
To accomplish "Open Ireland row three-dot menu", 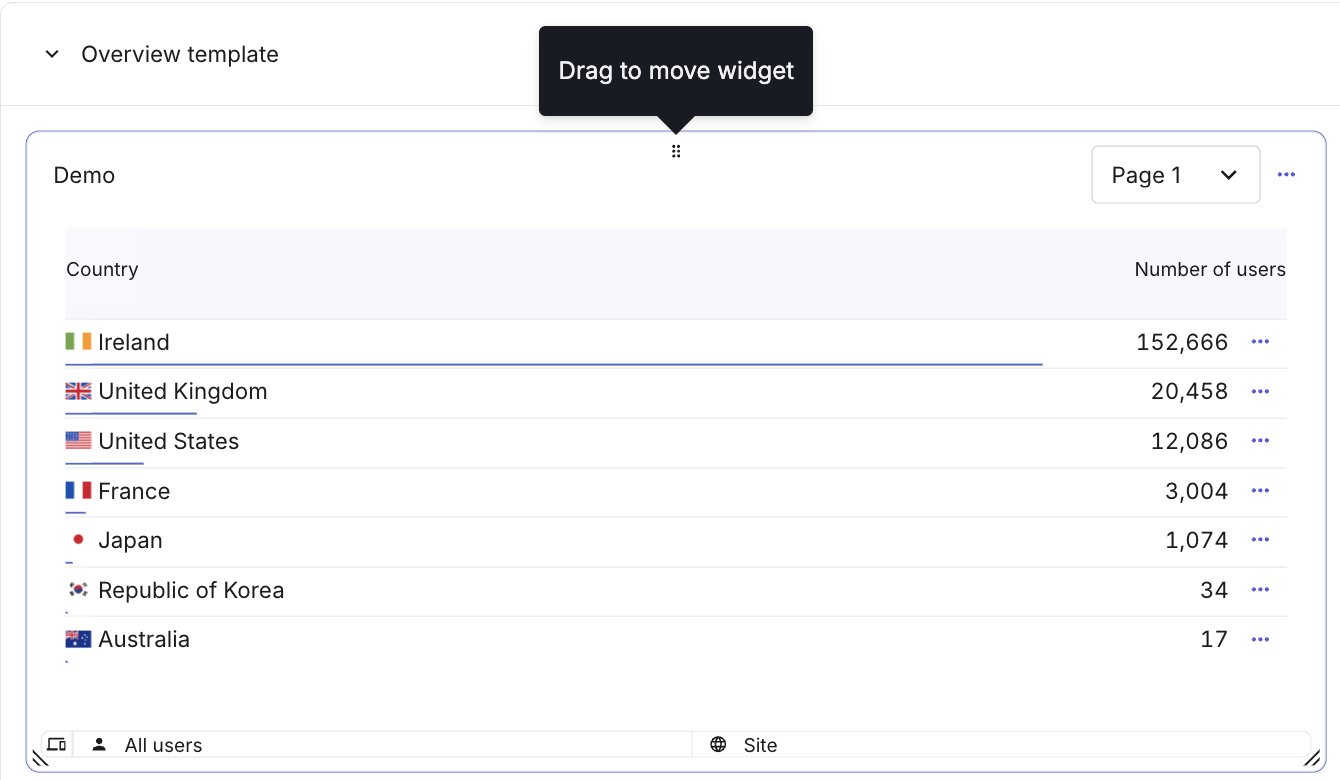I will pyautogui.click(x=1260, y=342).
